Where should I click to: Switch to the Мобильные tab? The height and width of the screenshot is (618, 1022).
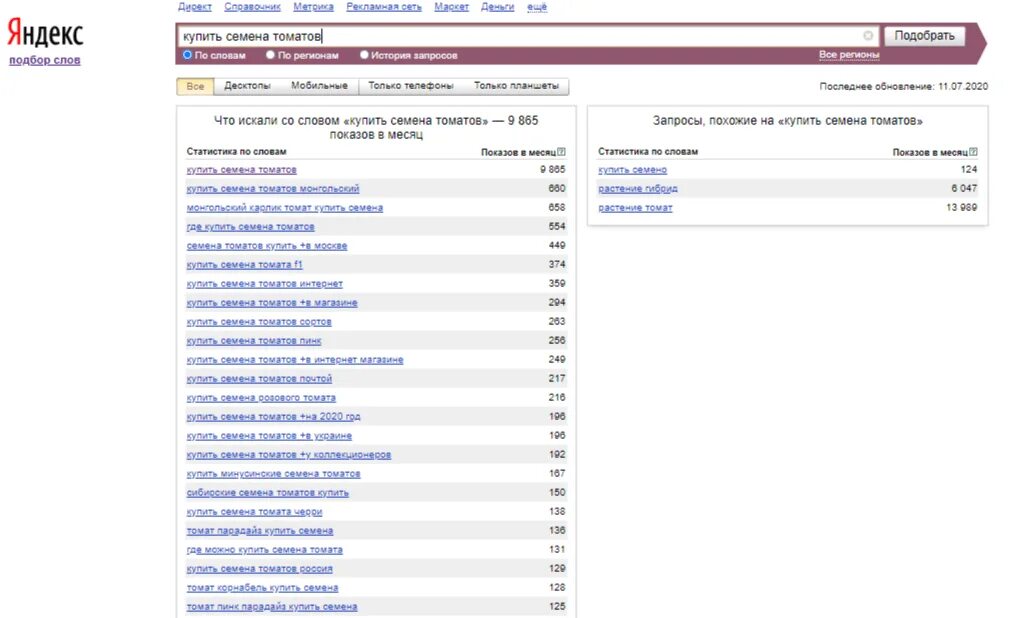coord(319,86)
